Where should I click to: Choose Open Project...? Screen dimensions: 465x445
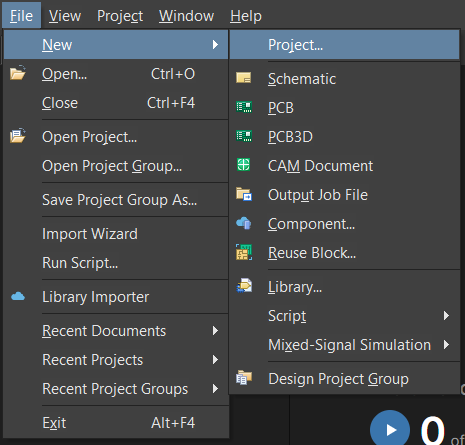[x=116, y=137]
